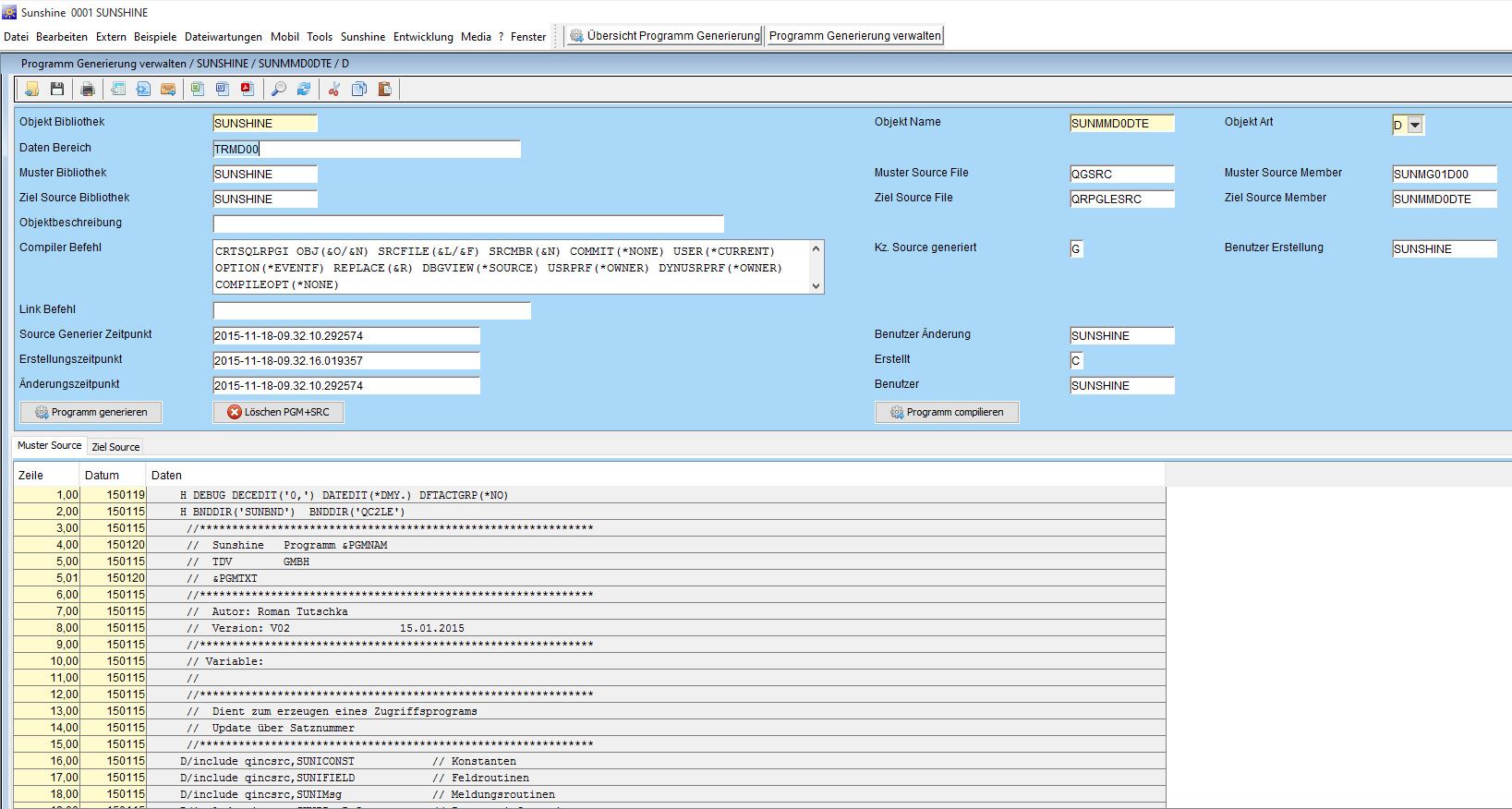The image size is (1512, 809).
Task: Click the Muster Source File field QGSRC
Action: tap(1122, 174)
